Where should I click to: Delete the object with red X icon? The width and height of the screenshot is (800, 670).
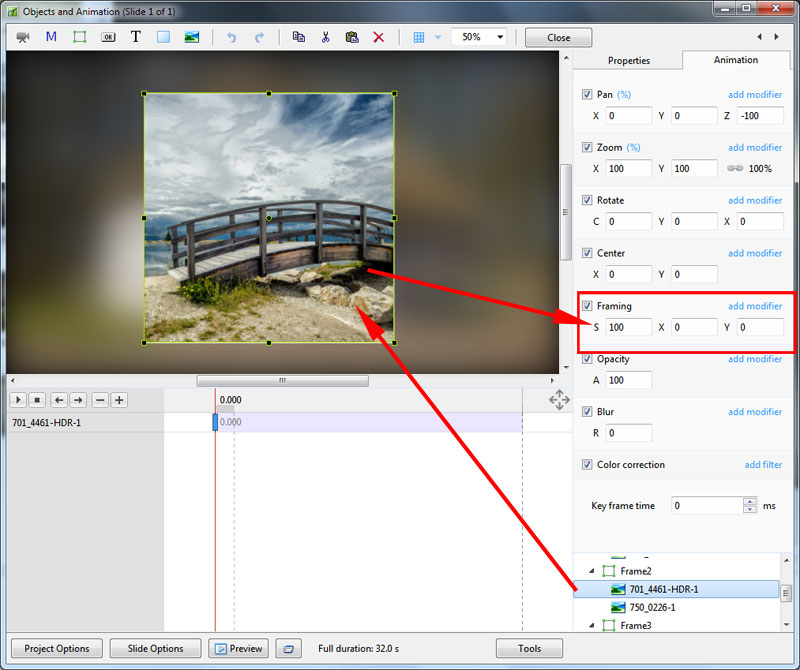(x=378, y=37)
